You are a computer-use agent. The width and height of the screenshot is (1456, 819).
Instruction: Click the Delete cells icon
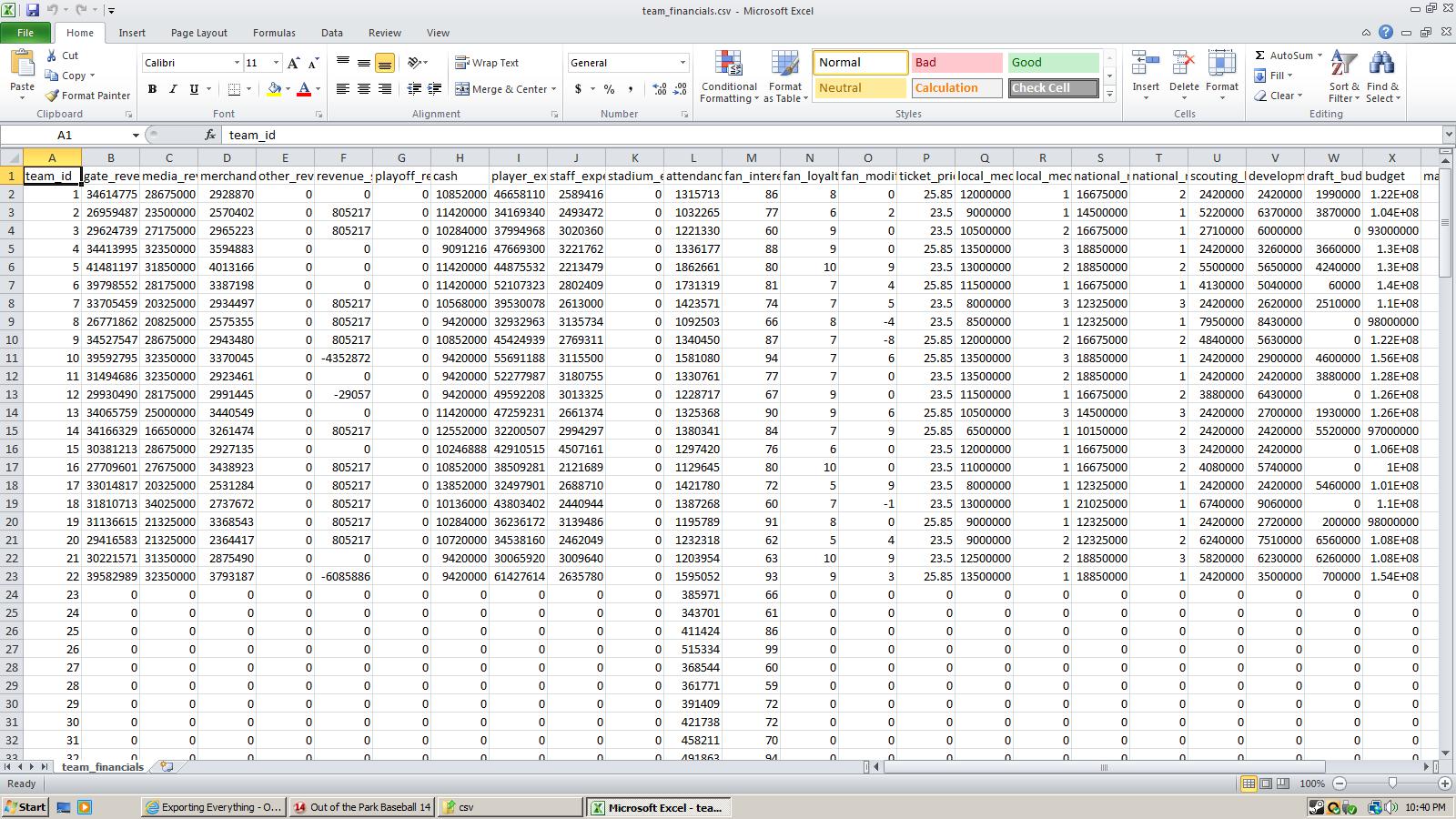(x=1184, y=64)
